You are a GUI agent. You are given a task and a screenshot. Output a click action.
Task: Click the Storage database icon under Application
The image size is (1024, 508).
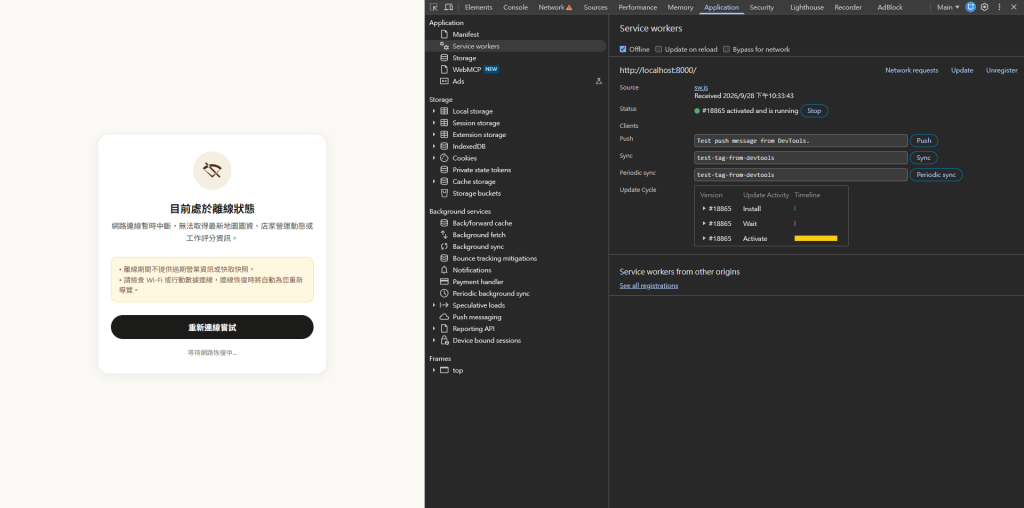coord(445,57)
